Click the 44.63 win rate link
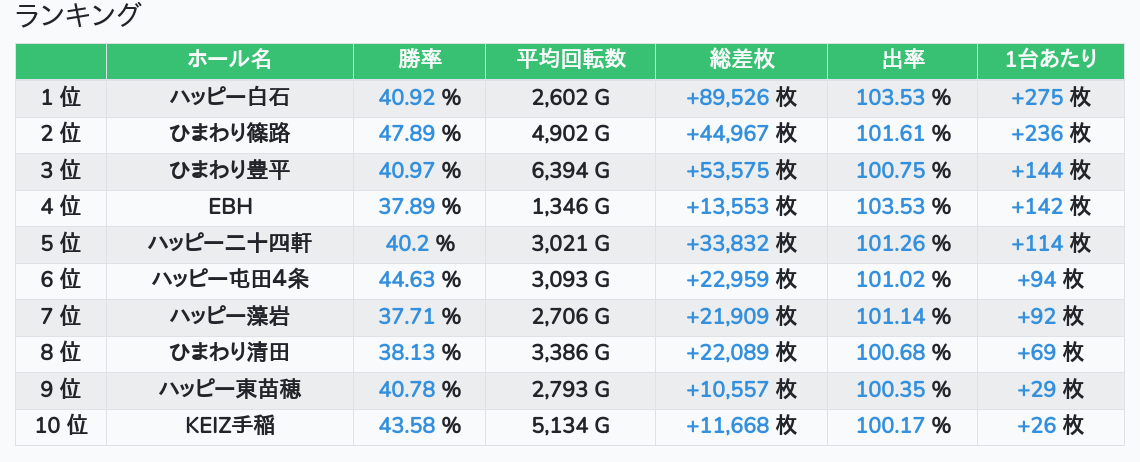The width and height of the screenshot is (1140, 462). click(x=407, y=280)
